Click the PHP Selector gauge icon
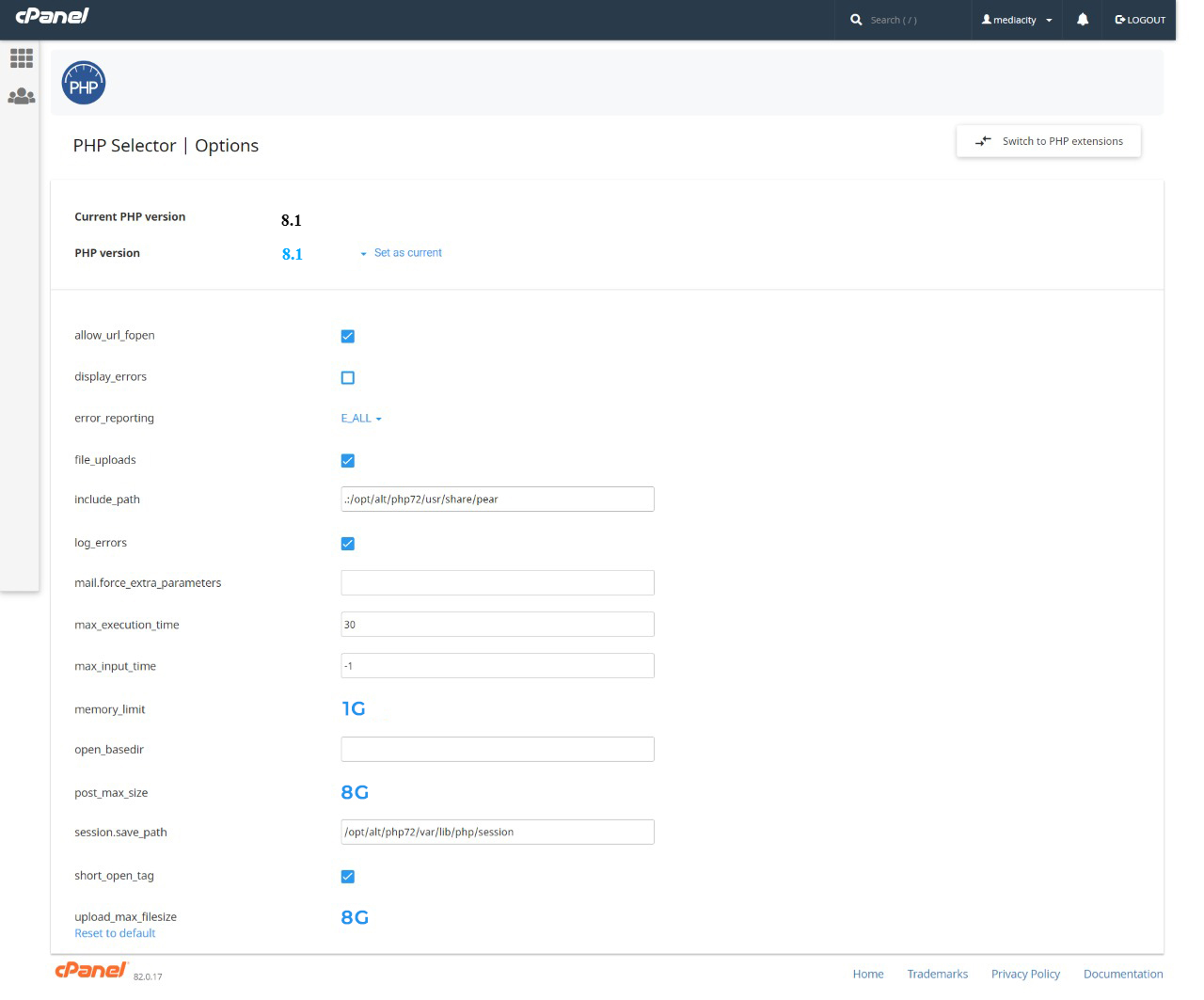The image size is (1204, 1000). pyautogui.click(x=84, y=84)
